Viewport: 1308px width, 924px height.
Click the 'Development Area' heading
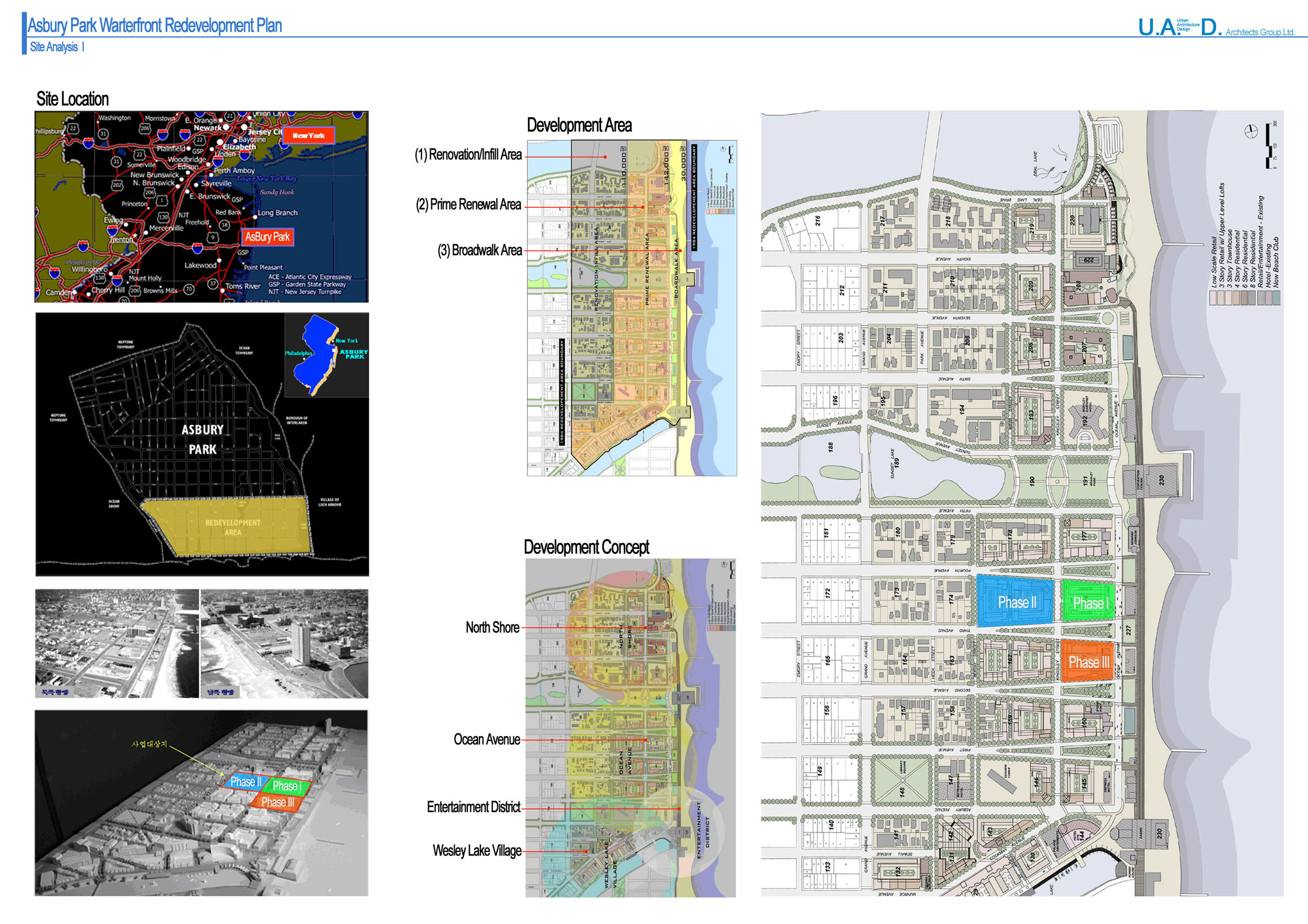pyautogui.click(x=579, y=125)
